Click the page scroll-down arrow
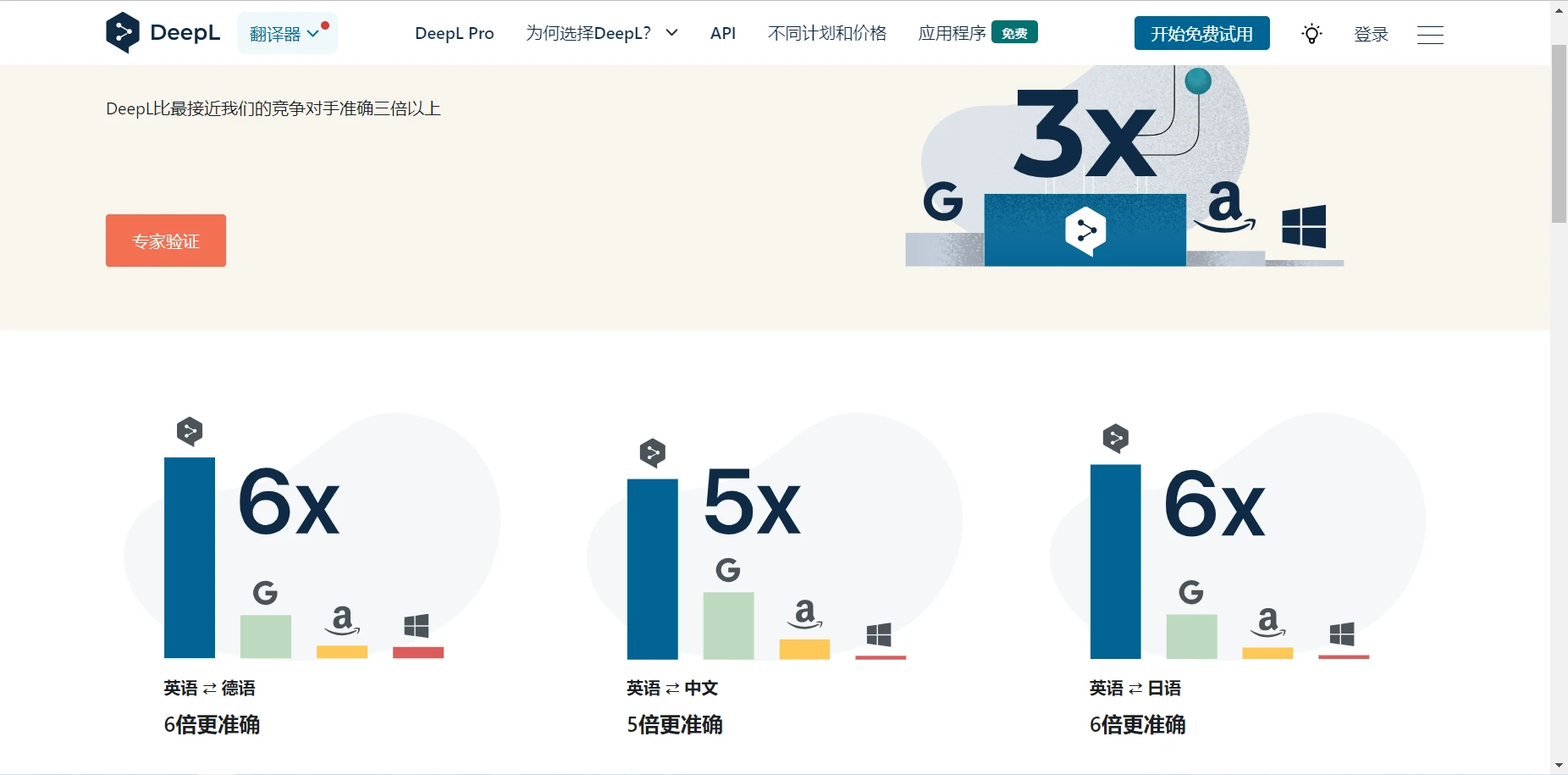1568x775 pixels. pos(1559,766)
